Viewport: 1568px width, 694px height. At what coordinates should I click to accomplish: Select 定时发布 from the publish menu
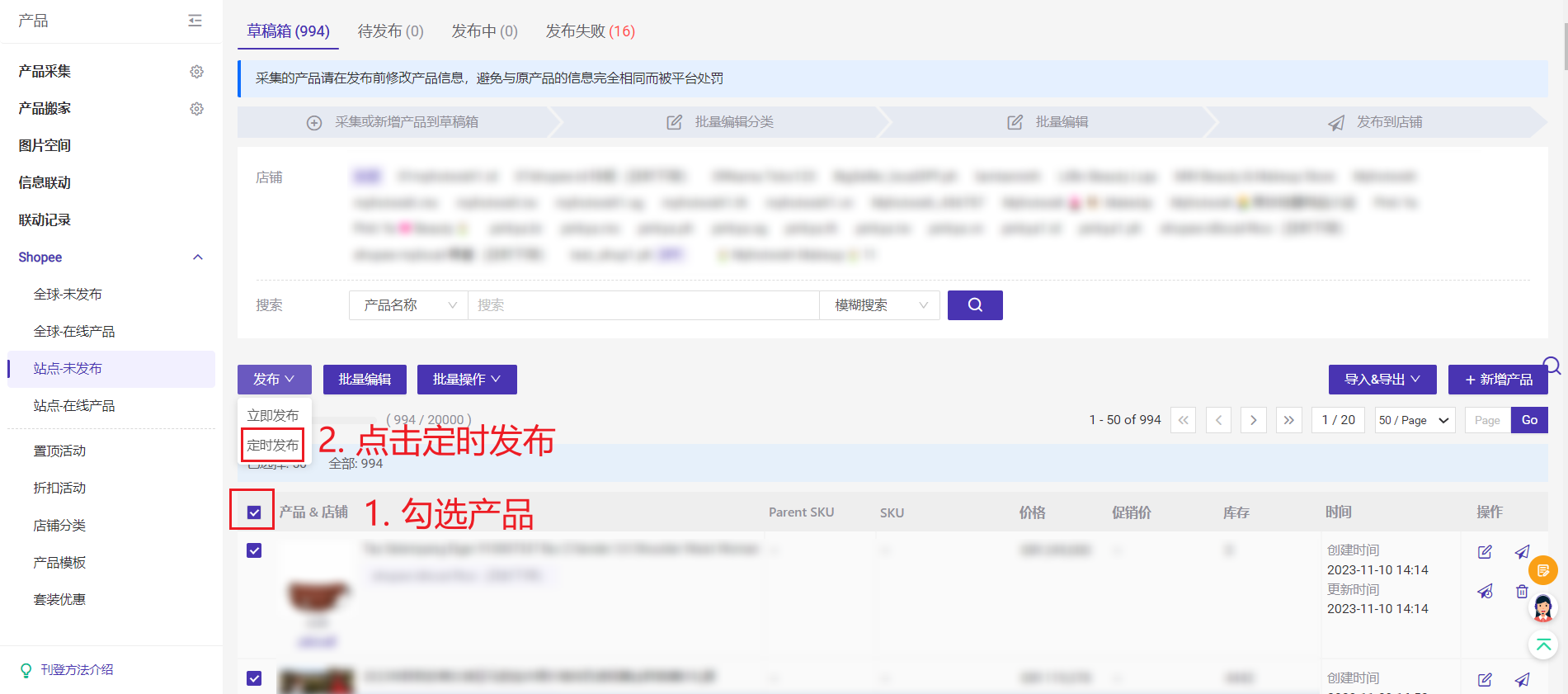273,446
